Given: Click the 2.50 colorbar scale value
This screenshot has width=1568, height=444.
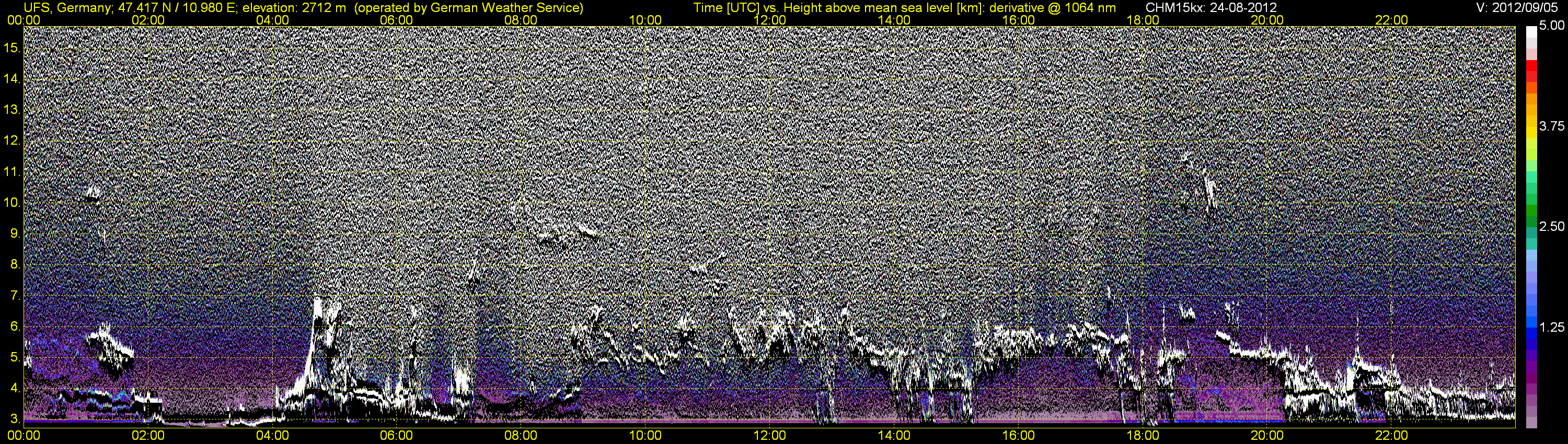Looking at the screenshot, I should pos(1552,226).
